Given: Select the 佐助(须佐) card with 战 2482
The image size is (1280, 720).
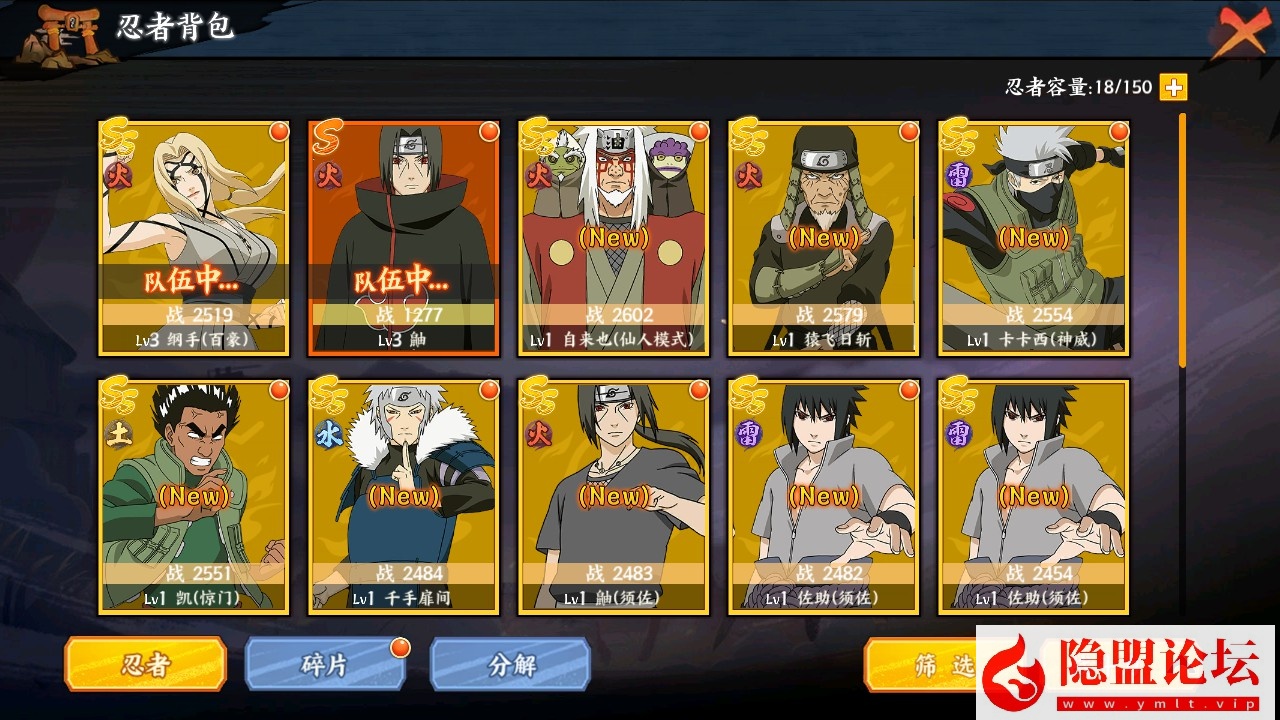Looking at the screenshot, I should pos(823,496).
